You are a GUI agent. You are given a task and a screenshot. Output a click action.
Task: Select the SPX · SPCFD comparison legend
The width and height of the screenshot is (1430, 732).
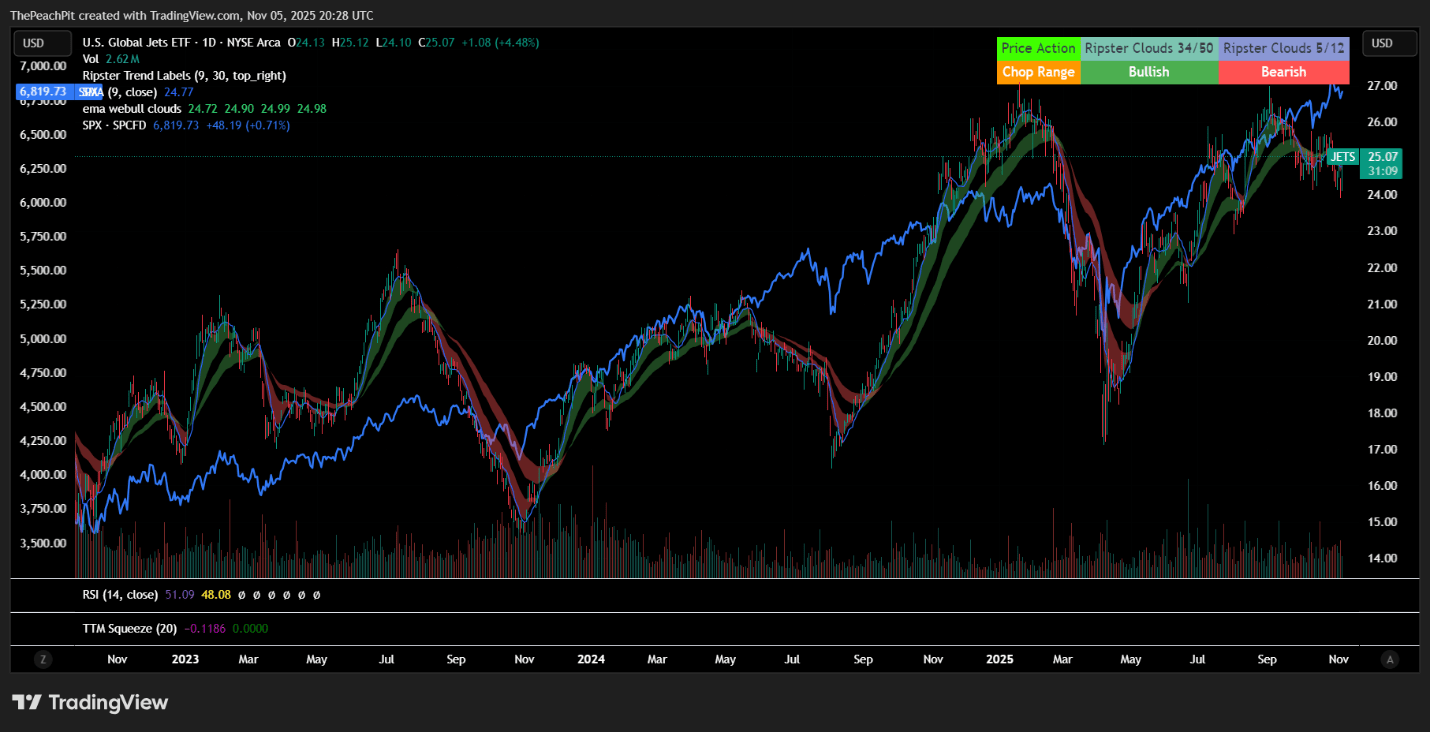pos(115,125)
